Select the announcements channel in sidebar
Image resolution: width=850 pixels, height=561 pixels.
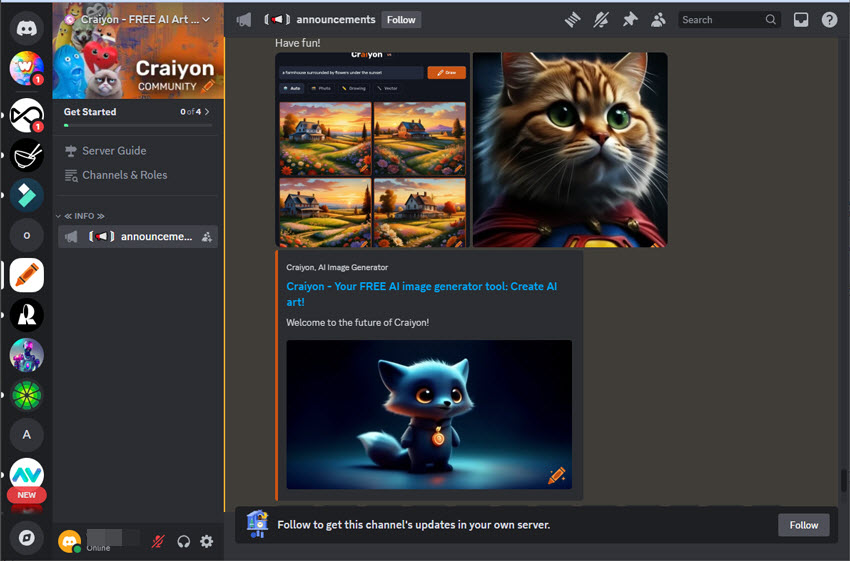point(138,237)
